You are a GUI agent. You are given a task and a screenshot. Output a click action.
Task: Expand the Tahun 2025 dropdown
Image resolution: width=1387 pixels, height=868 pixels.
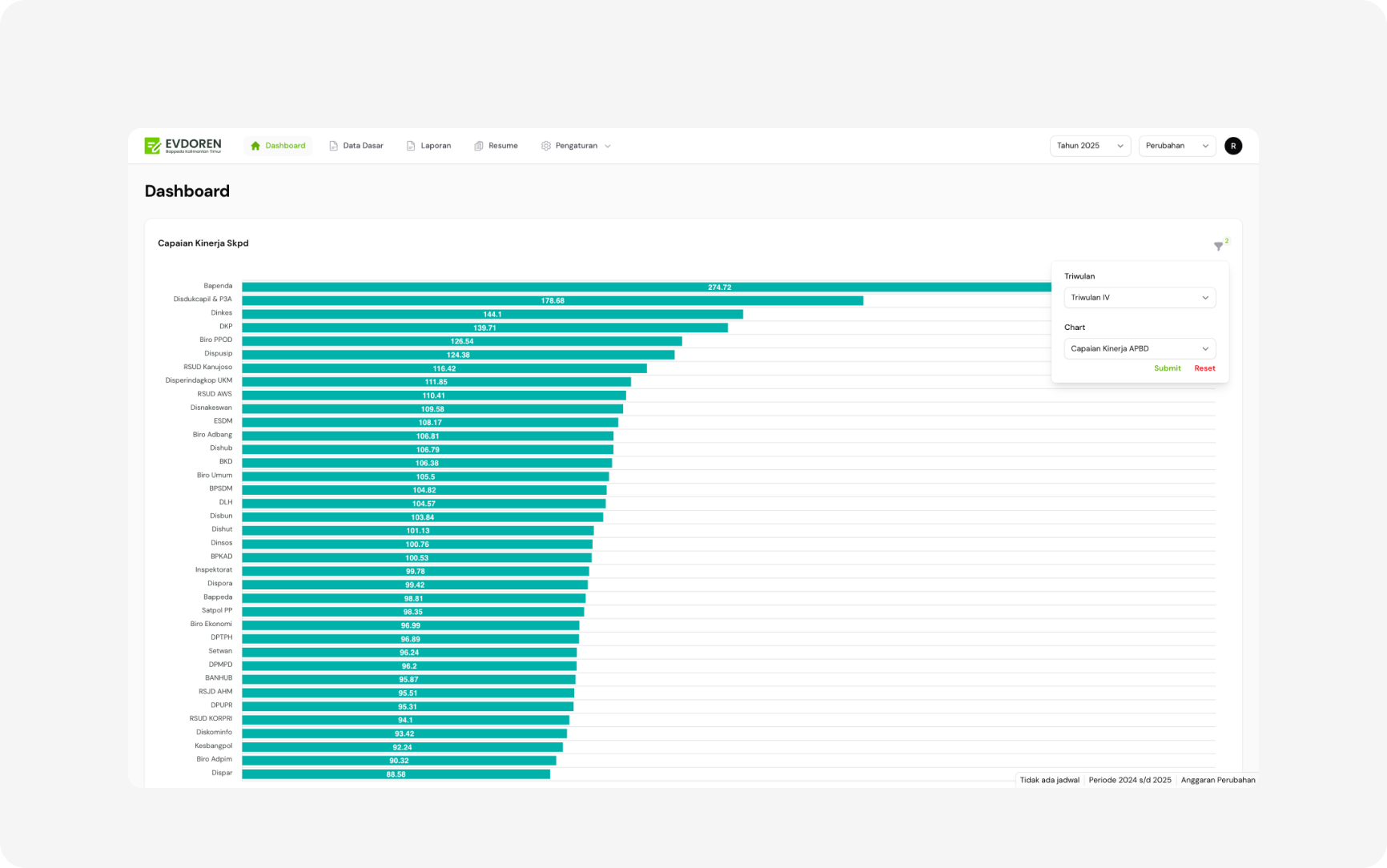(1089, 146)
